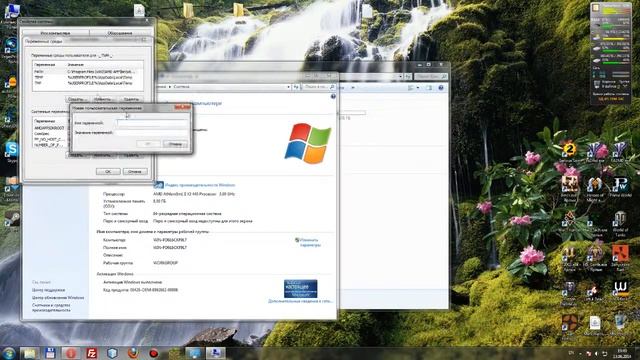Click OK in the Environment Variables dialog
The height and width of the screenshot is (360, 640).
[x=108, y=171]
